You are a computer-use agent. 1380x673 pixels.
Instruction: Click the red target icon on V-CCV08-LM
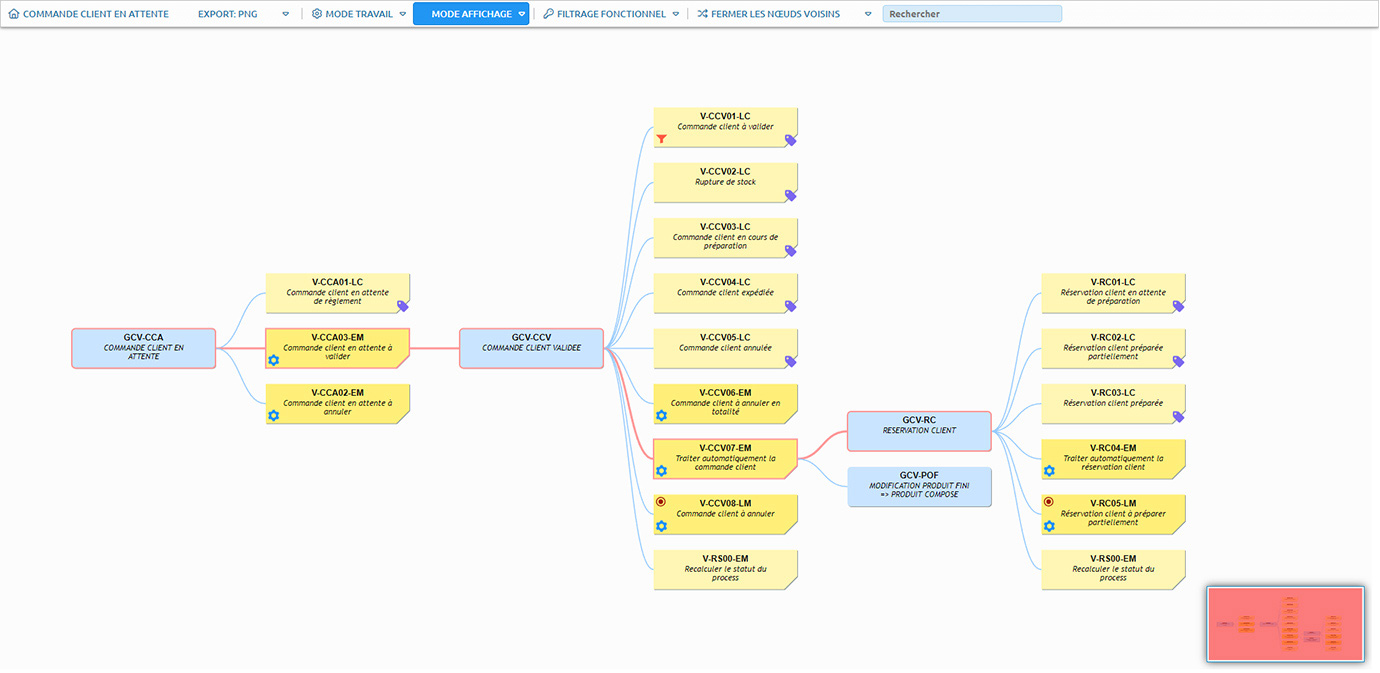pos(661,502)
